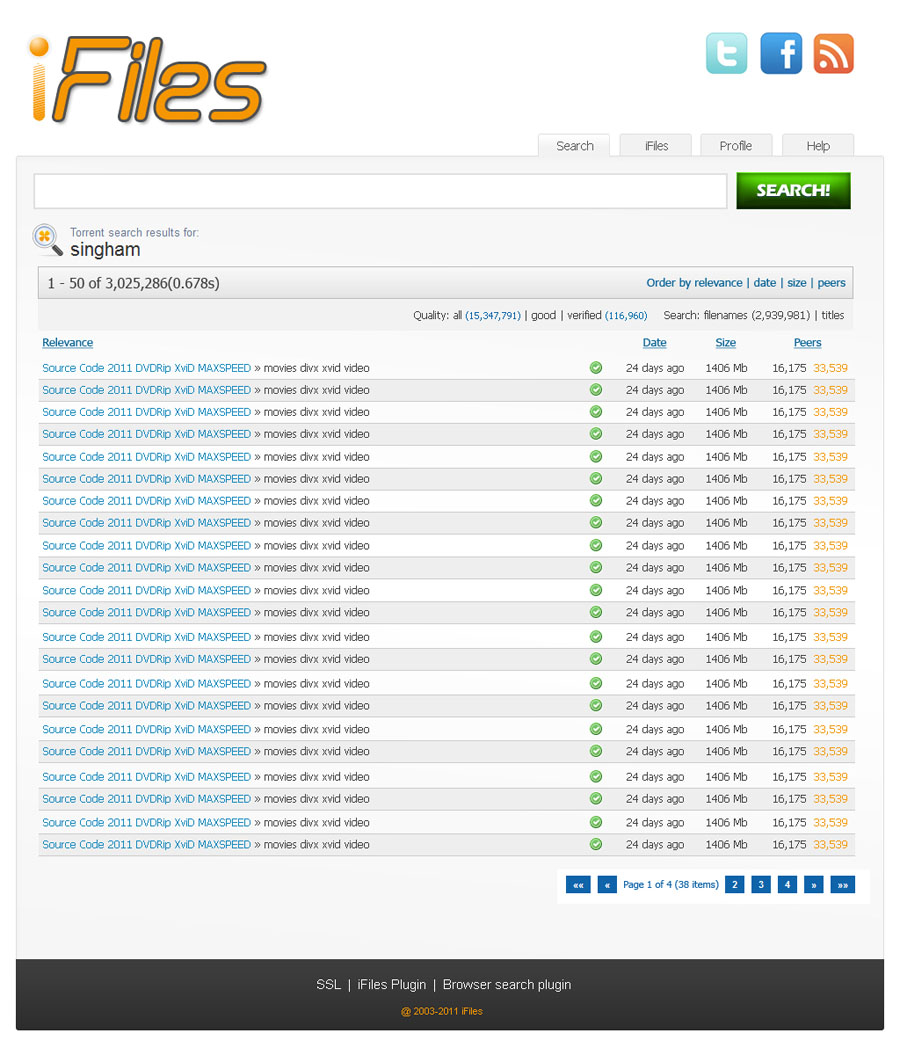Open the Help tab
This screenshot has height=1055, width=900.
pyautogui.click(x=818, y=145)
